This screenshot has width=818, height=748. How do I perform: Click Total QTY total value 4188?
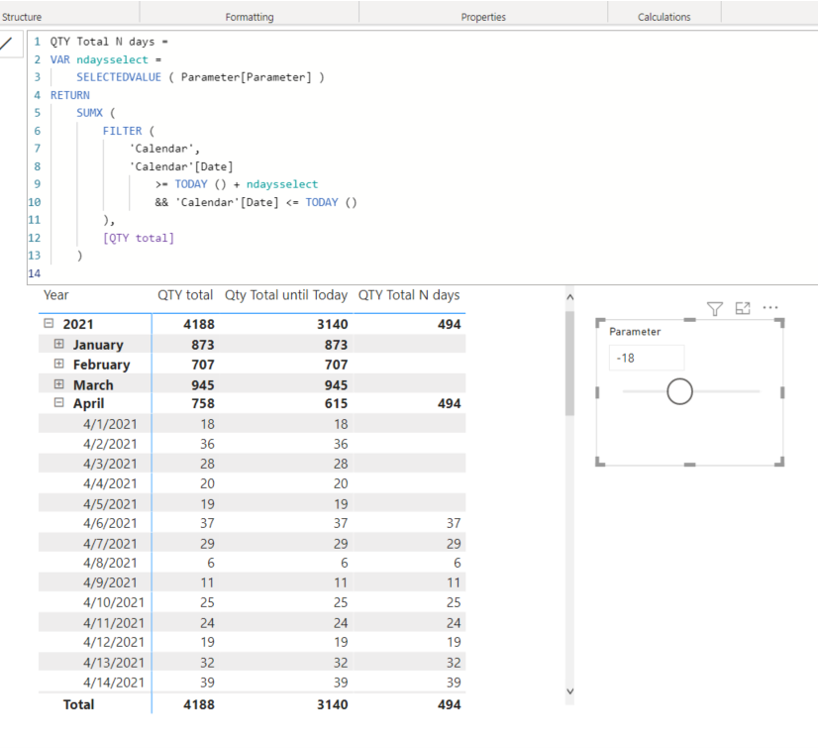(x=199, y=705)
